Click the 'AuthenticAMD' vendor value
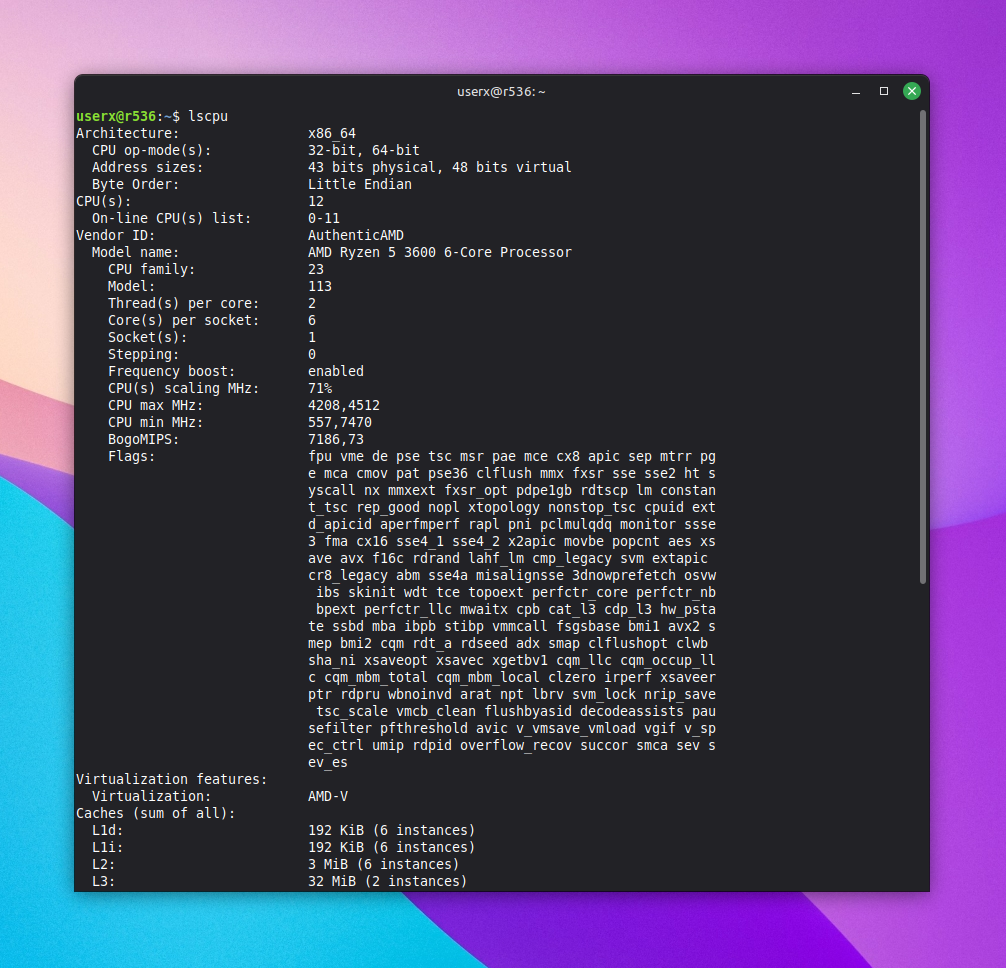The image size is (1006, 968). coord(355,235)
